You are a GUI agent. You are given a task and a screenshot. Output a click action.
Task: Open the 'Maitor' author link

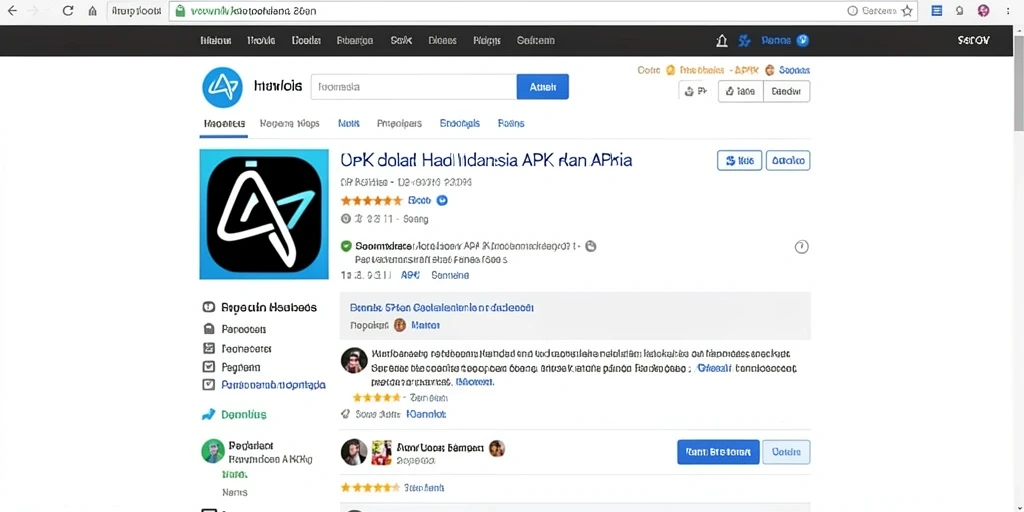coord(424,325)
